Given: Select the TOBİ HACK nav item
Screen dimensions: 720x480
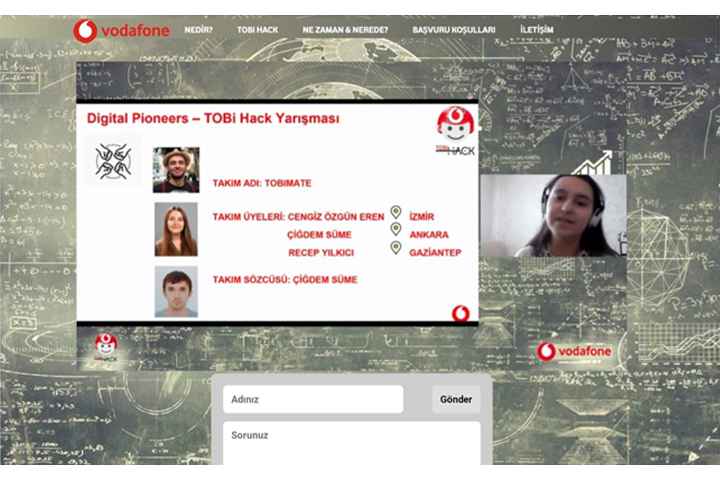Looking at the screenshot, I should (x=257, y=30).
